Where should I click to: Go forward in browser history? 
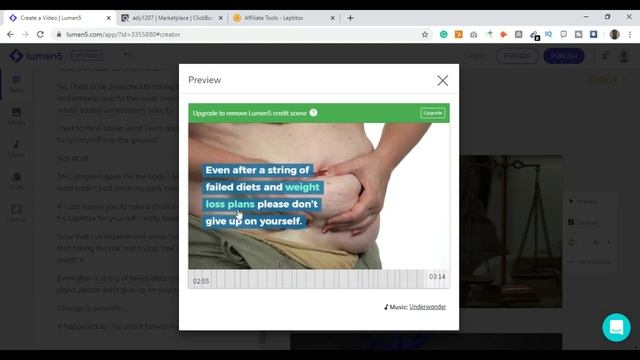click(x=25, y=35)
